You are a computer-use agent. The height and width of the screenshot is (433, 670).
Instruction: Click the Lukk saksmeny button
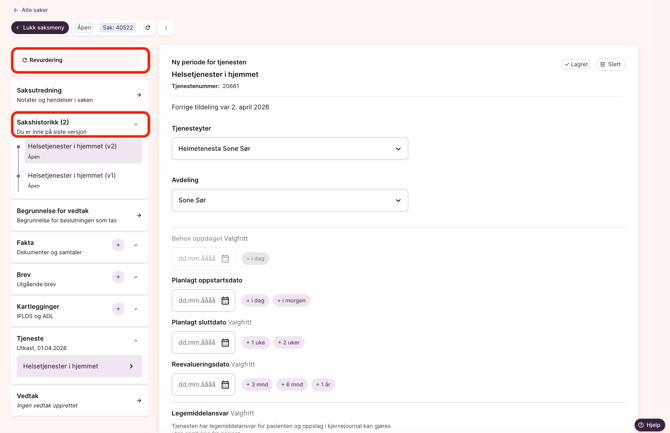40,28
